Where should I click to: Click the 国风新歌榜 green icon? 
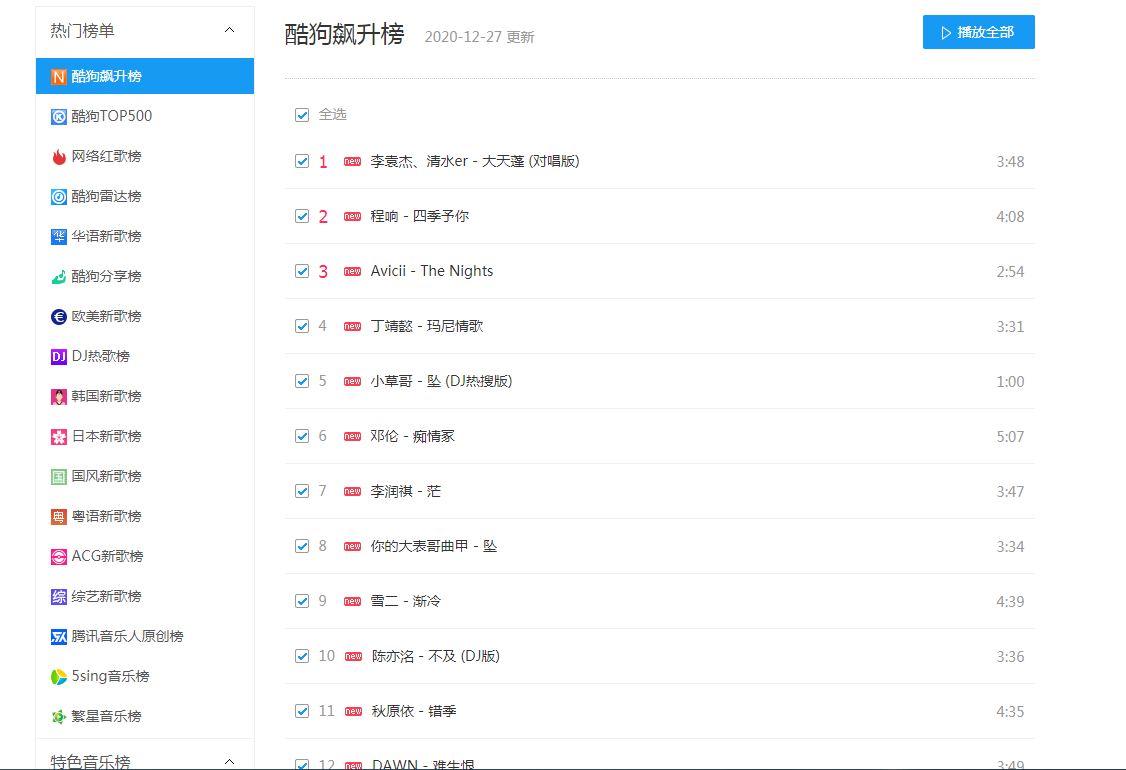[x=59, y=476]
